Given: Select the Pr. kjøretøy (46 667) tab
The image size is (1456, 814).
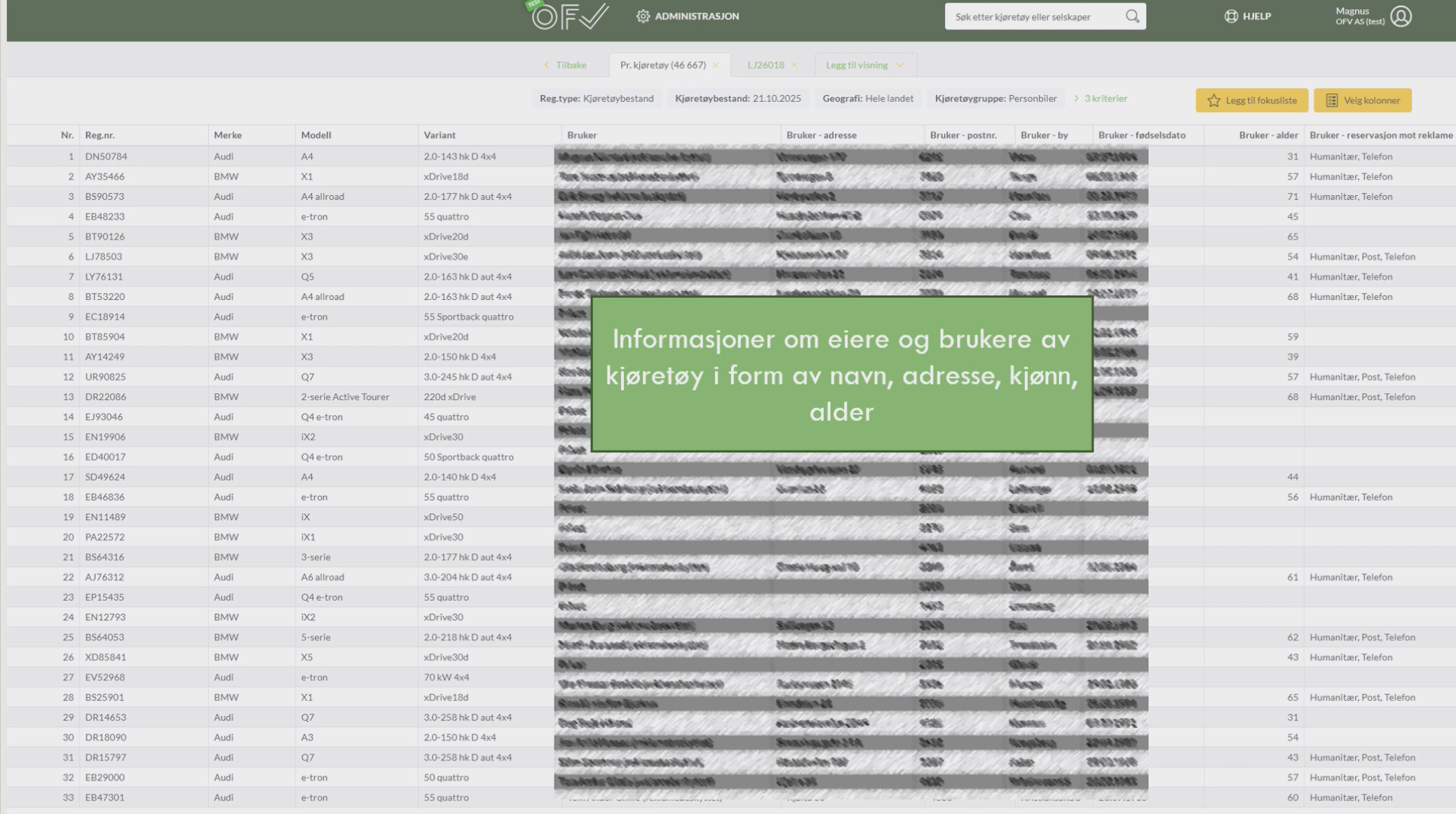Looking at the screenshot, I should click(662, 66).
